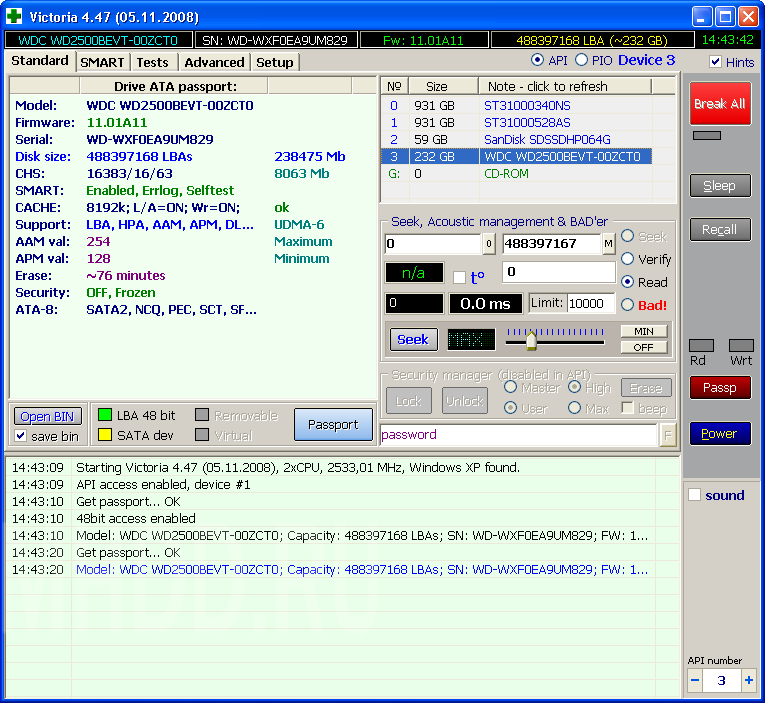Select API access mode

pyautogui.click(x=537, y=60)
